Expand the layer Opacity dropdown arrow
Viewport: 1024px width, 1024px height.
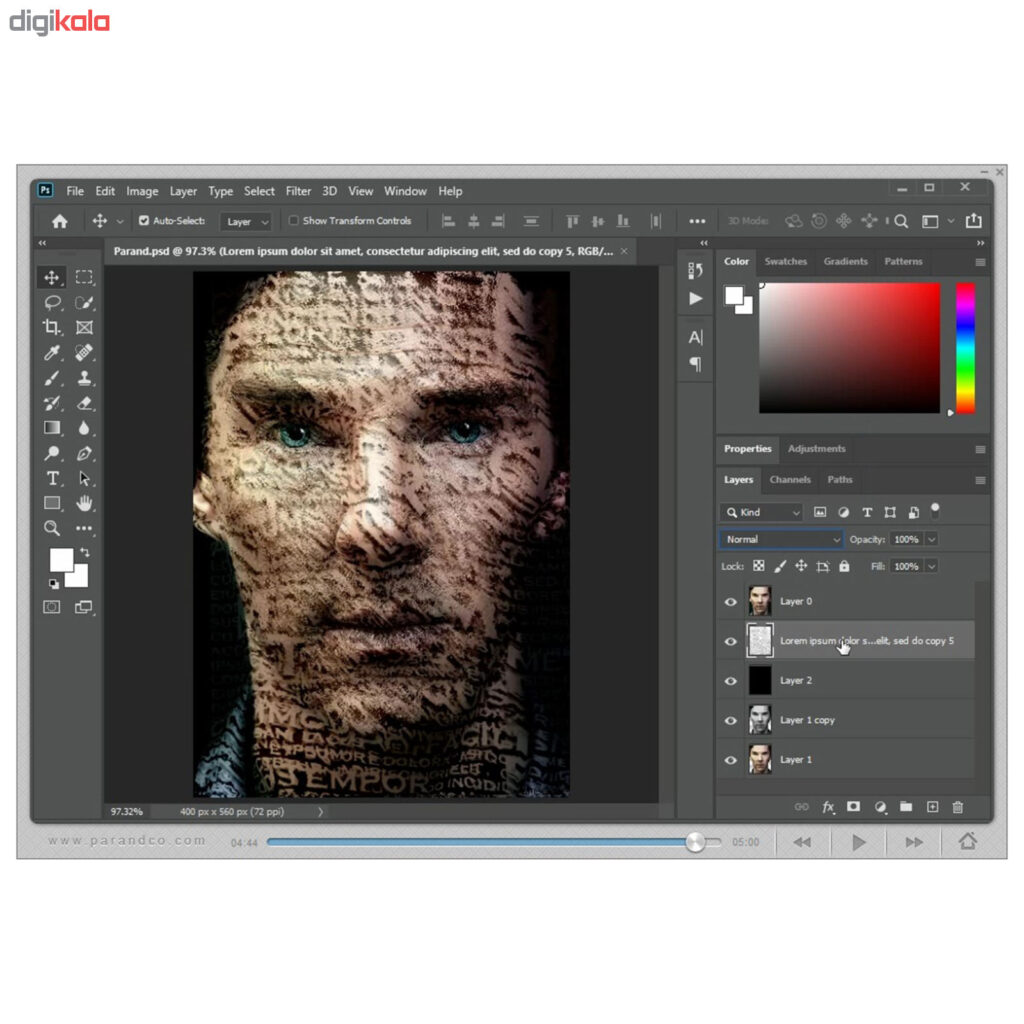point(932,539)
